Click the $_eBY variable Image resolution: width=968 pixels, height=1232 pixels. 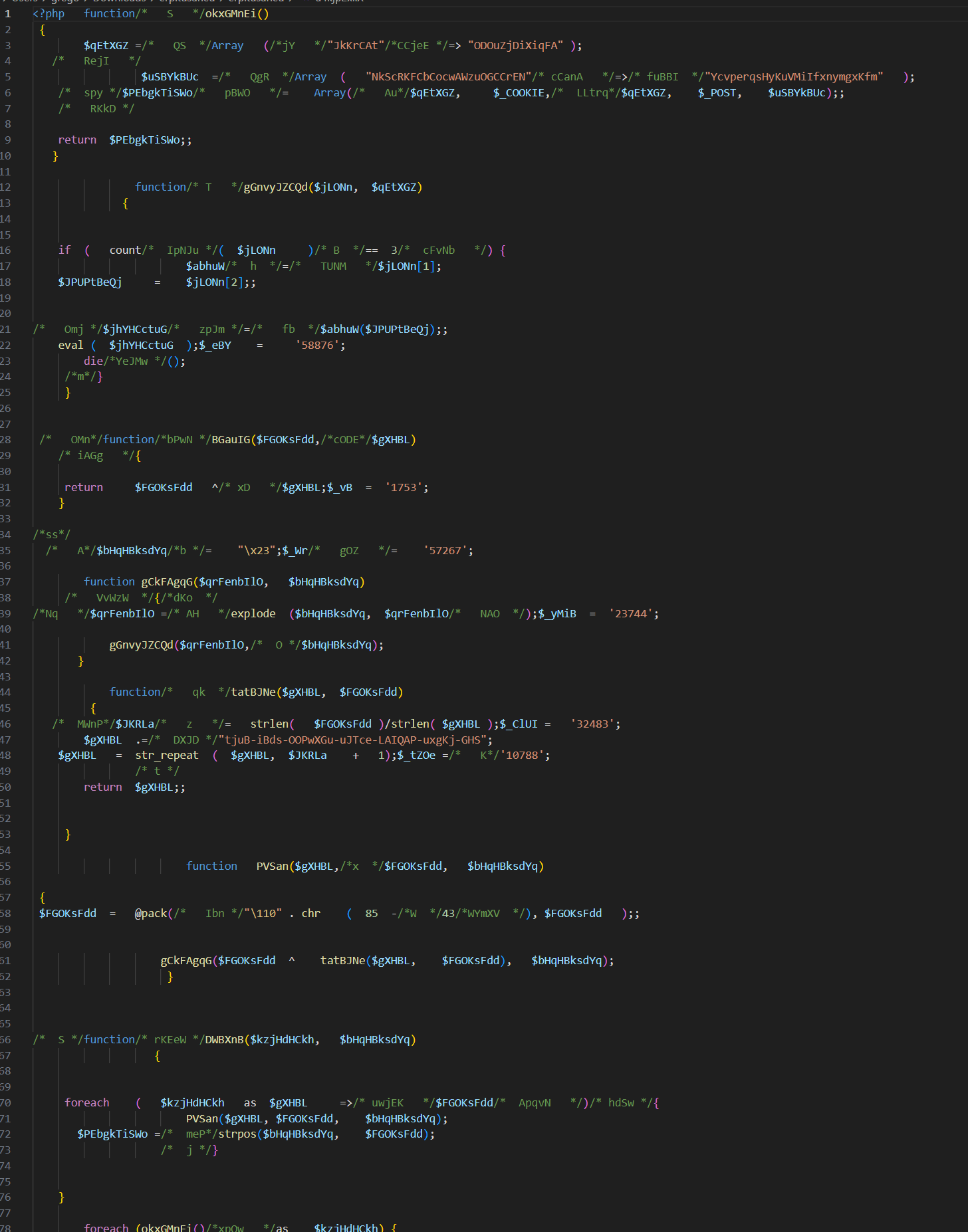(215, 345)
